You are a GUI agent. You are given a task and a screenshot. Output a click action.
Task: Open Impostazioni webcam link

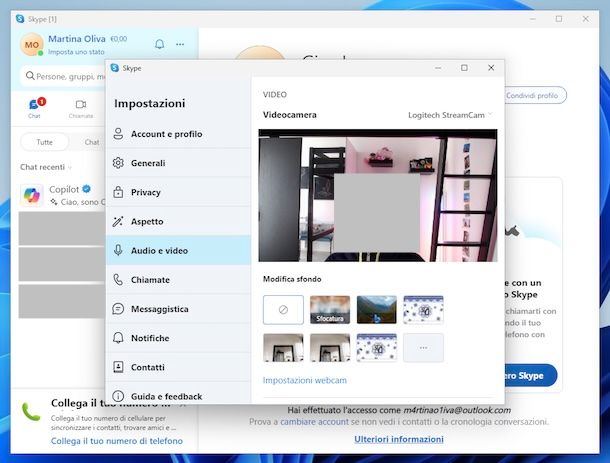pyautogui.click(x=305, y=380)
